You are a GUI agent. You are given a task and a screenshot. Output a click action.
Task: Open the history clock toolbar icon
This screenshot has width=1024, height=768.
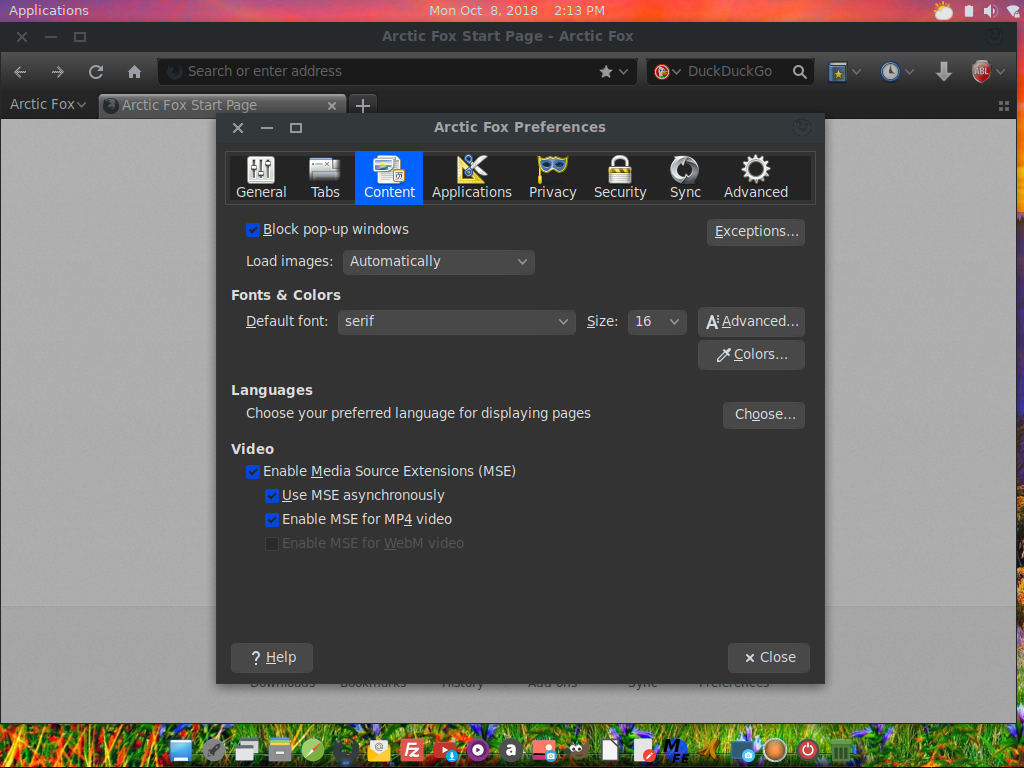(890, 72)
